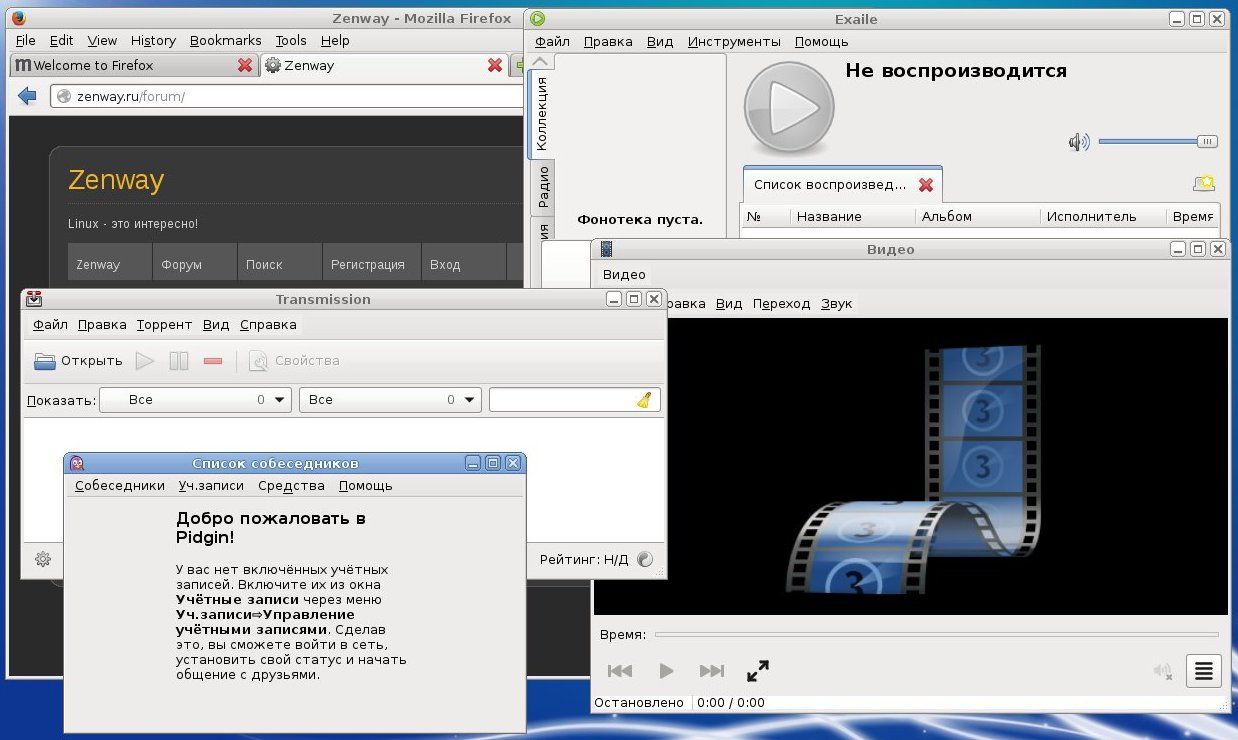Viewport: 1238px width, 740px height.
Task: Open the Bookmarks menu in Firefox
Action: (x=225, y=40)
